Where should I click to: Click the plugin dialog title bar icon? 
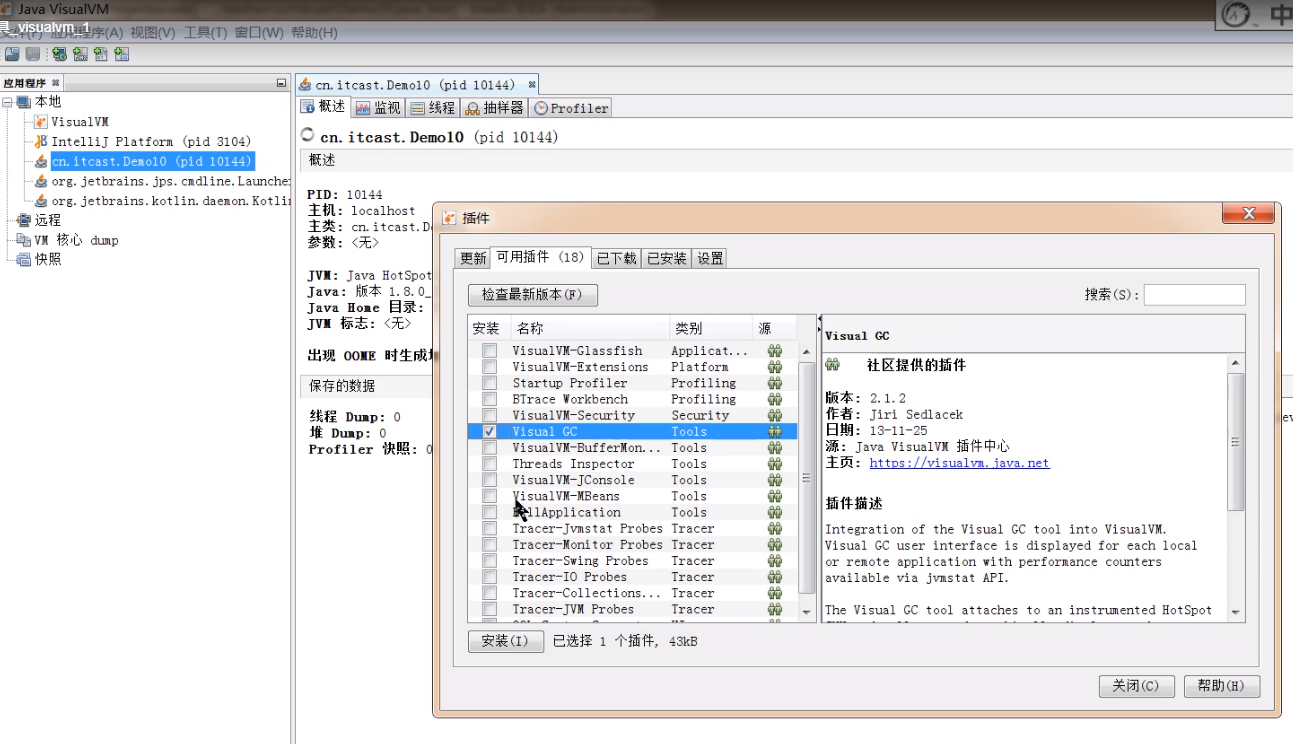tap(449, 218)
